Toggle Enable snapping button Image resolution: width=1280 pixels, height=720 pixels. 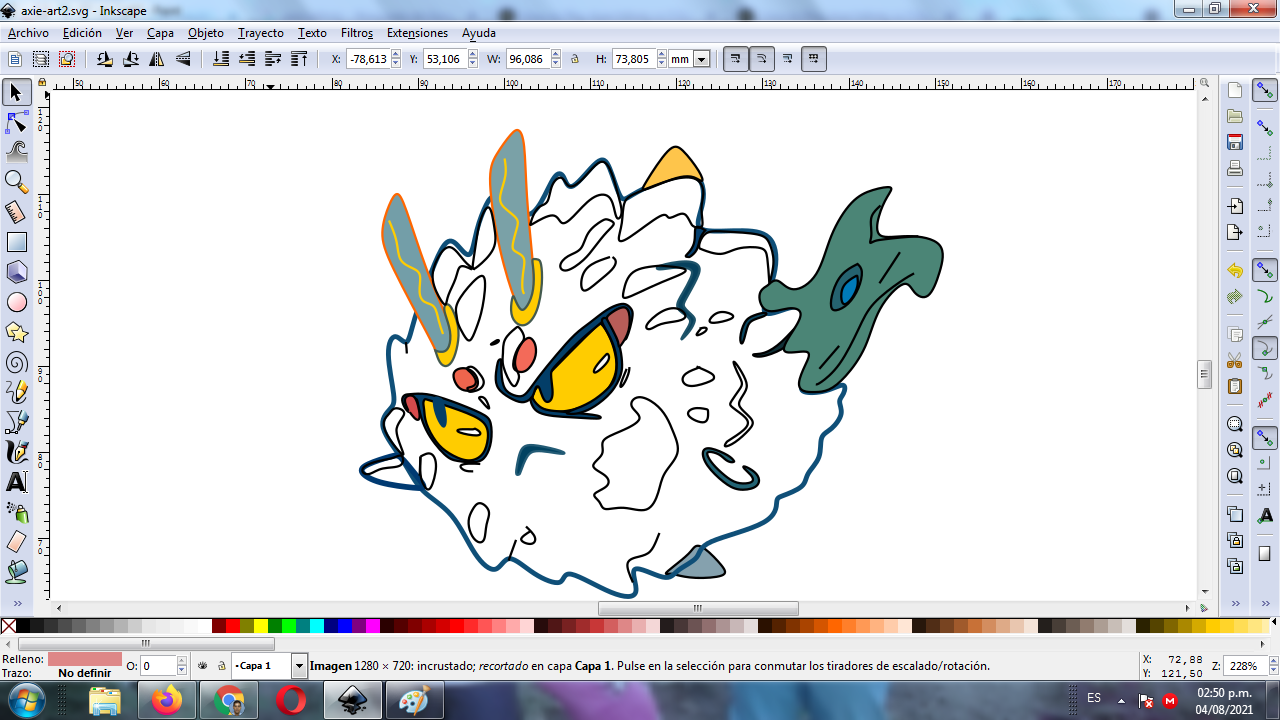tap(1265, 92)
